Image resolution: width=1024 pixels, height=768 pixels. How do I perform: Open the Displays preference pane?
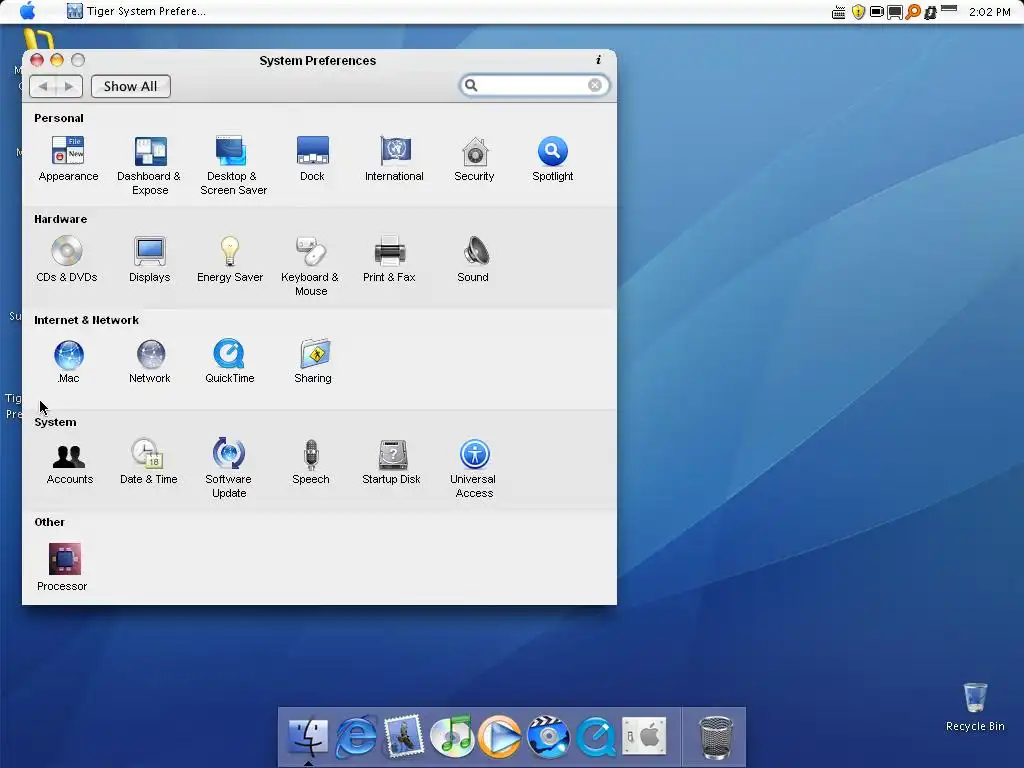pos(150,259)
